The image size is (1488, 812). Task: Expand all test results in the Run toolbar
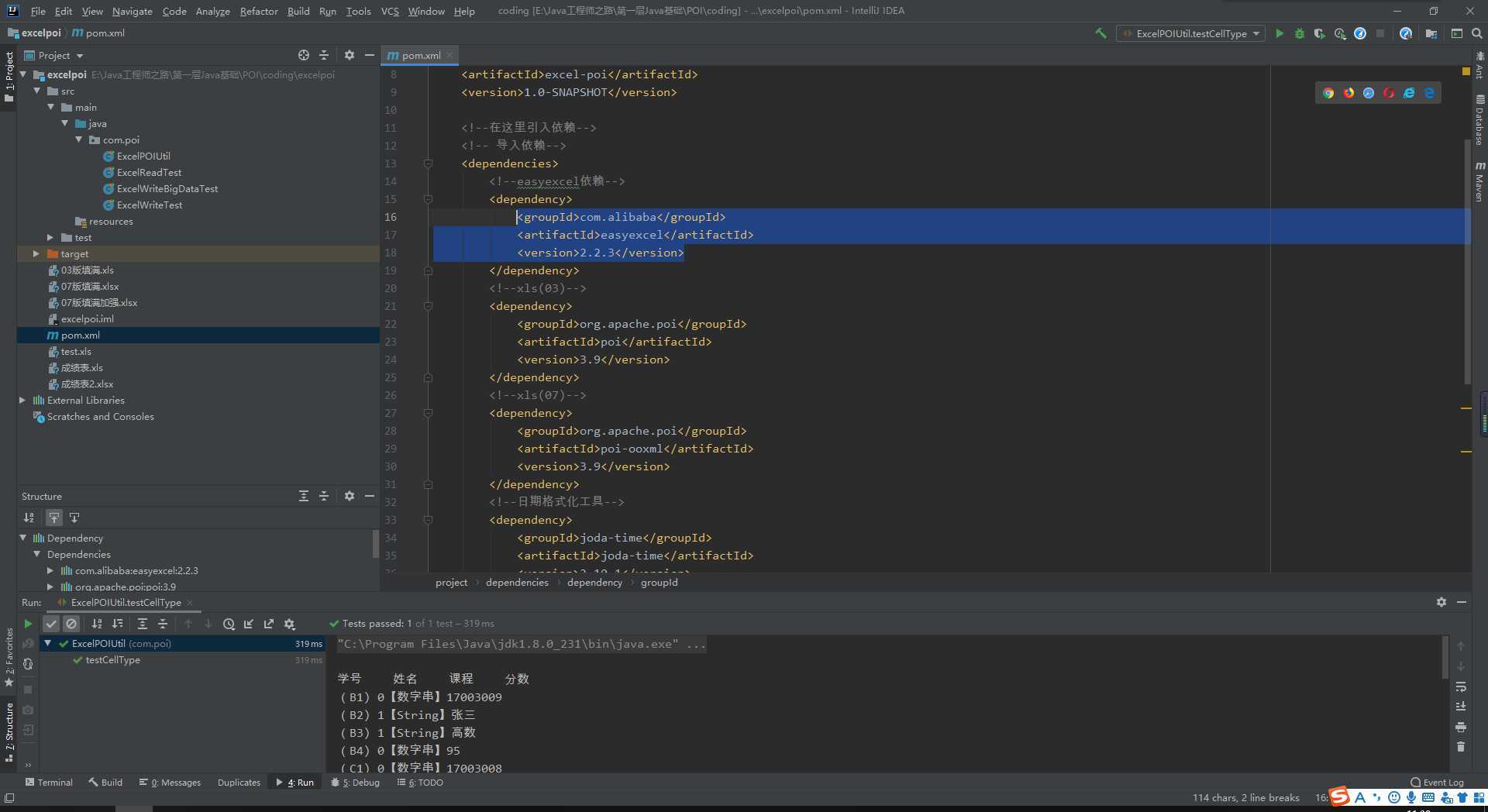coord(143,624)
